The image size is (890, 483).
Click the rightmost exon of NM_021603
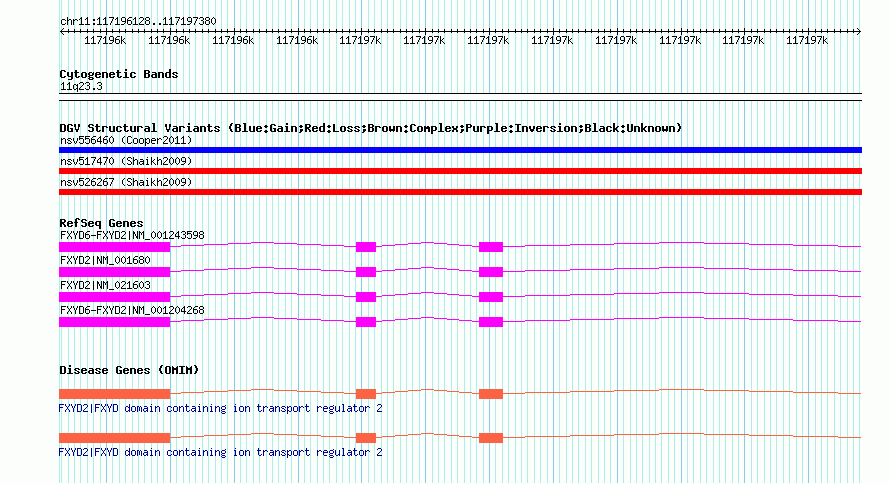coord(491,297)
